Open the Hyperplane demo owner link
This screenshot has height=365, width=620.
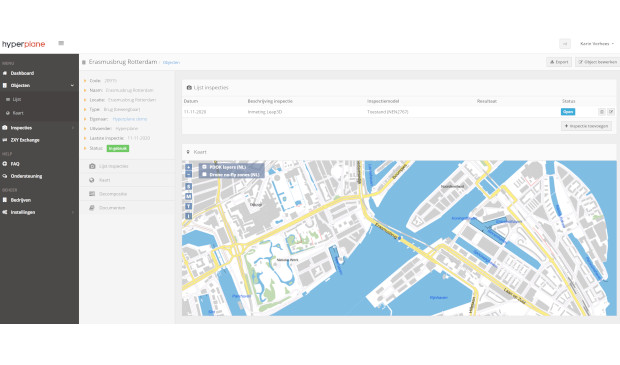pyautogui.click(x=130, y=119)
